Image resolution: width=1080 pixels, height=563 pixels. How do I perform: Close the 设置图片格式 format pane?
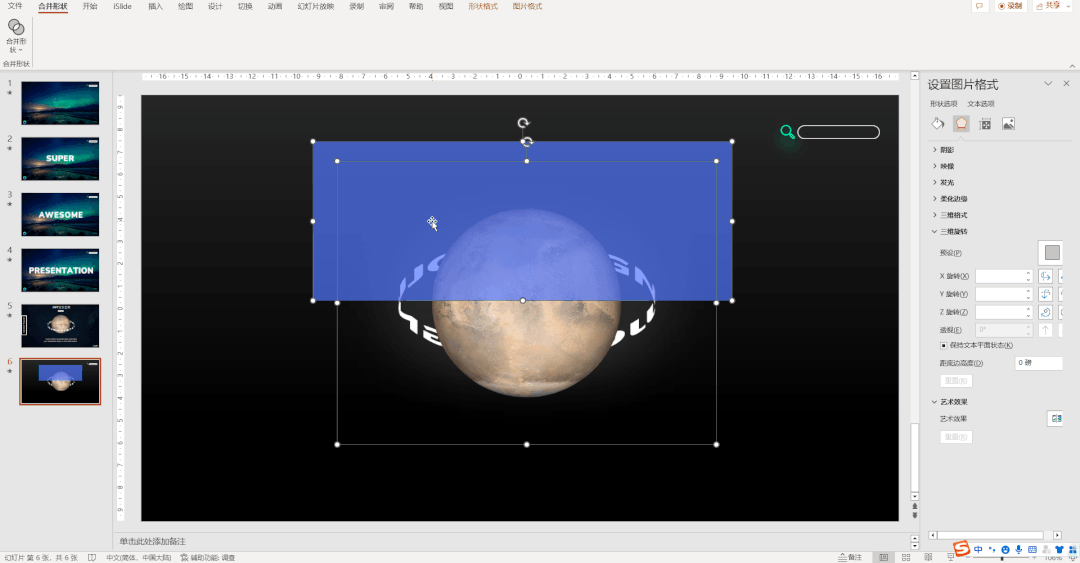(1066, 83)
